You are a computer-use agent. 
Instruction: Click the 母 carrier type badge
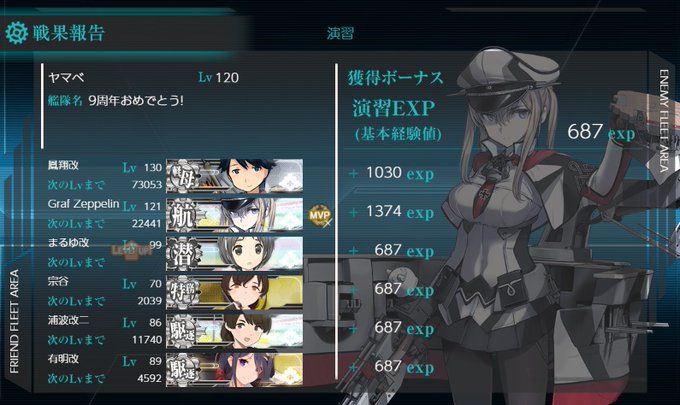click(181, 176)
